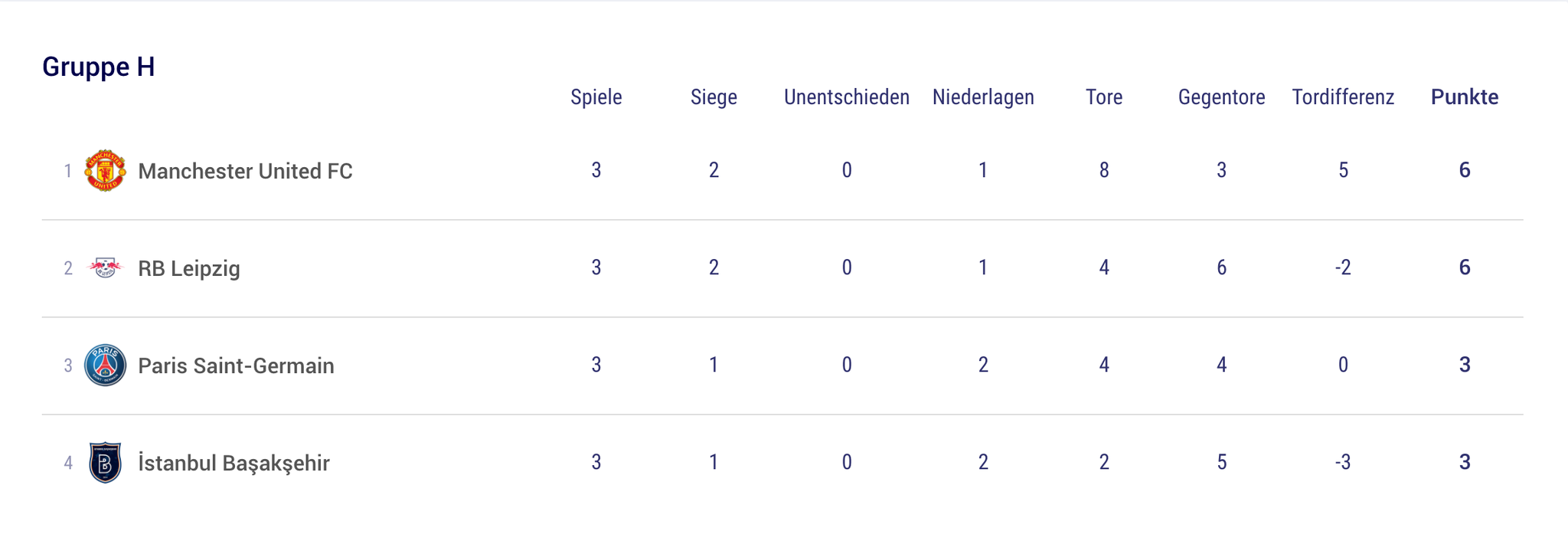Click RB Leipzig's goal difference of -2

(x=1343, y=267)
